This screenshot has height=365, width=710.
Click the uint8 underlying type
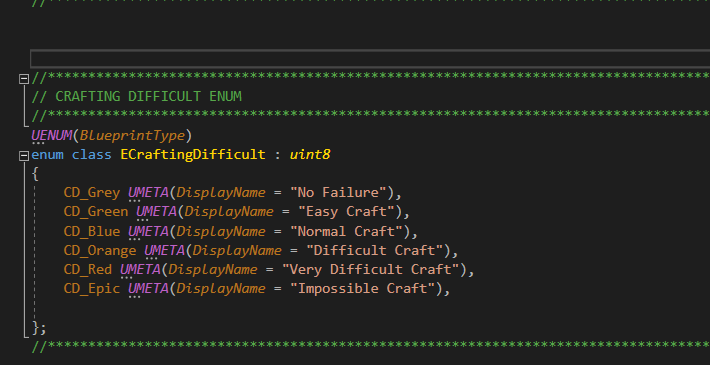click(x=310, y=155)
